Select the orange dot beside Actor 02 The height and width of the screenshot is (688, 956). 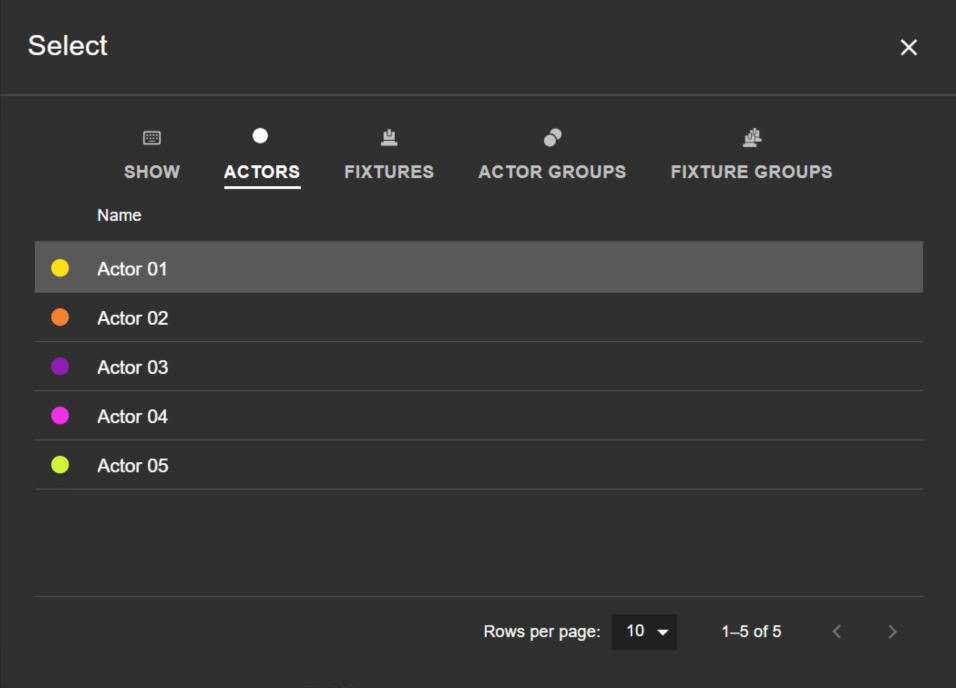[60, 317]
